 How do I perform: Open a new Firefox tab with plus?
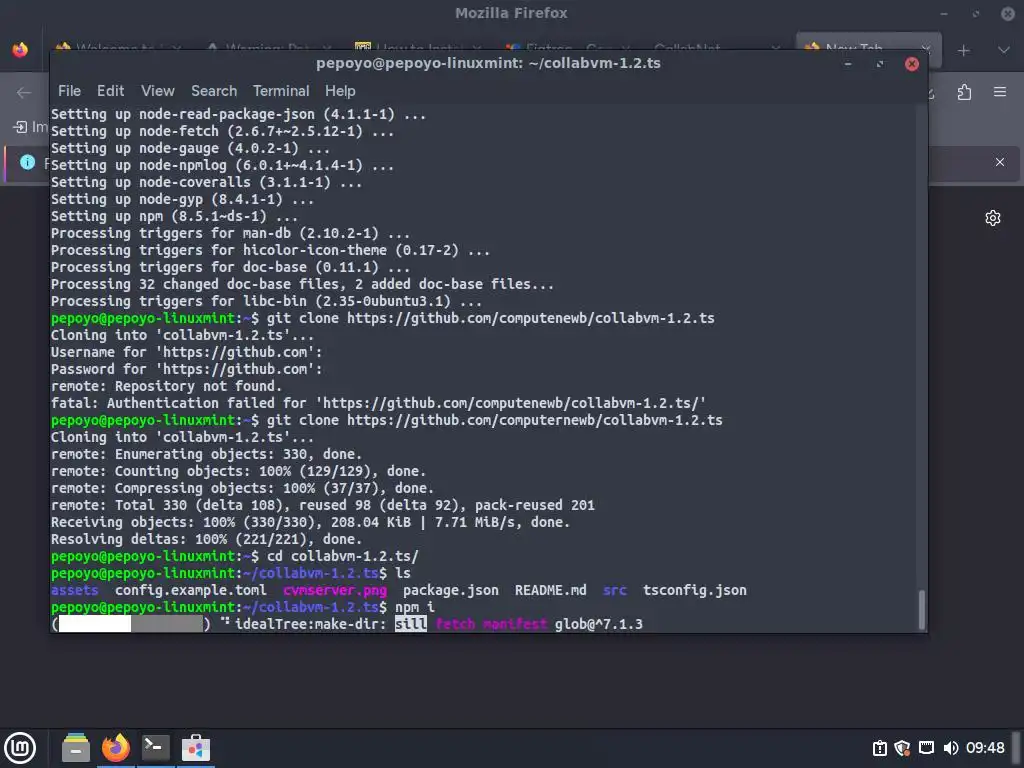click(963, 50)
